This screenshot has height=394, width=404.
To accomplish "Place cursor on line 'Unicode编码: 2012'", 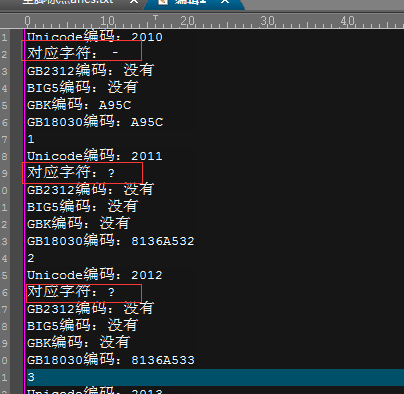I will tap(95, 275).
